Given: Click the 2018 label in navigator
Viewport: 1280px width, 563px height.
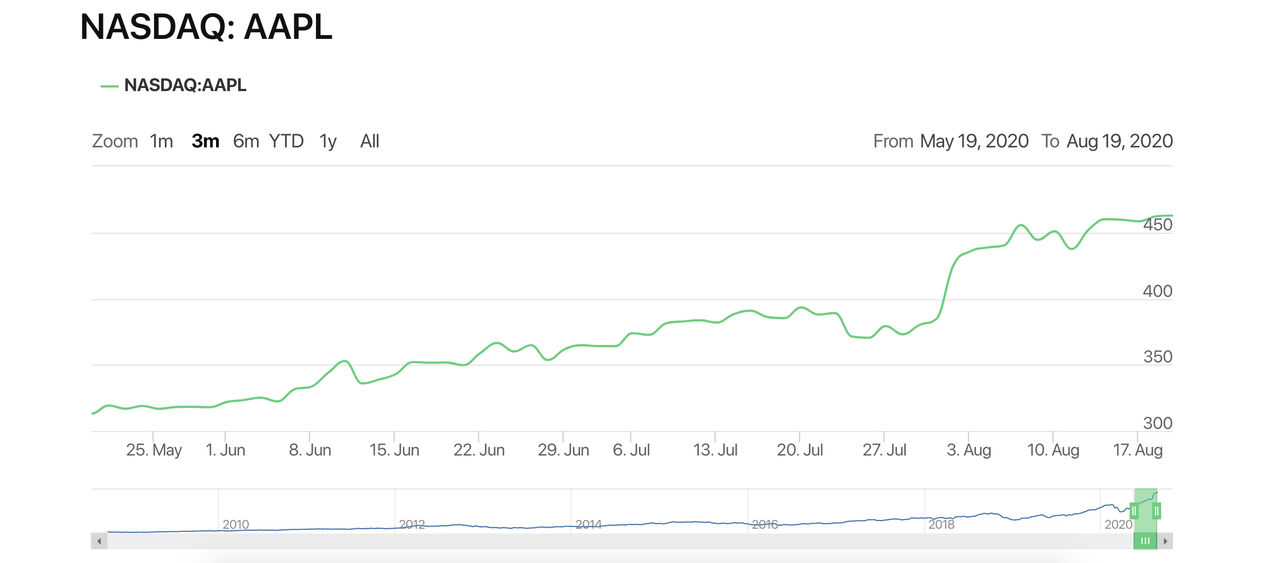Looking at the screenshot, I should point(941,524).
